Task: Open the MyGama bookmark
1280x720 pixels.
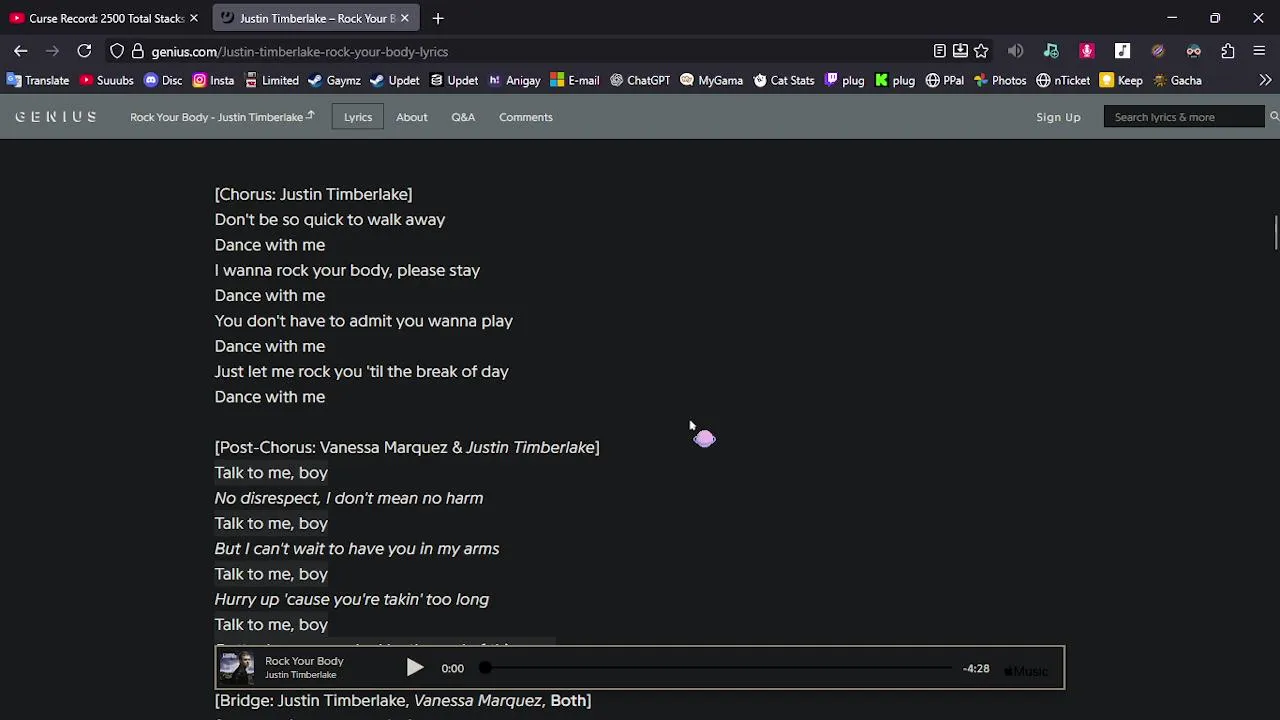Action: pyautogui.click(x=711, y=80)
